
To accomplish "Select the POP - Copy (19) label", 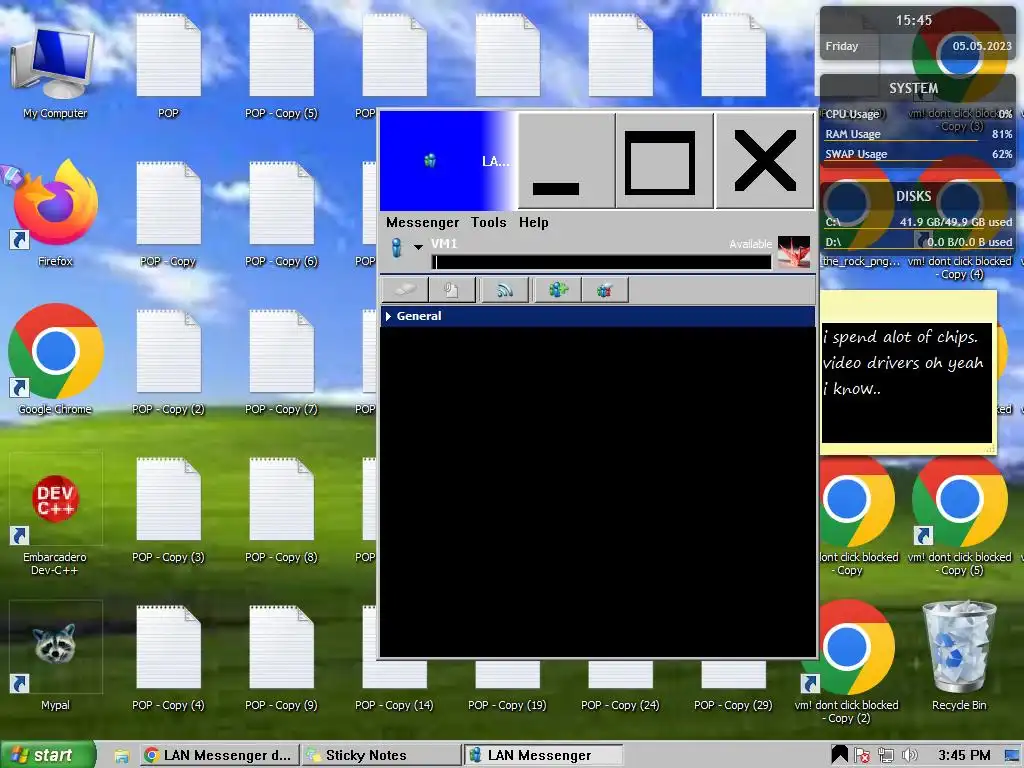I will [x=507, y=705].
